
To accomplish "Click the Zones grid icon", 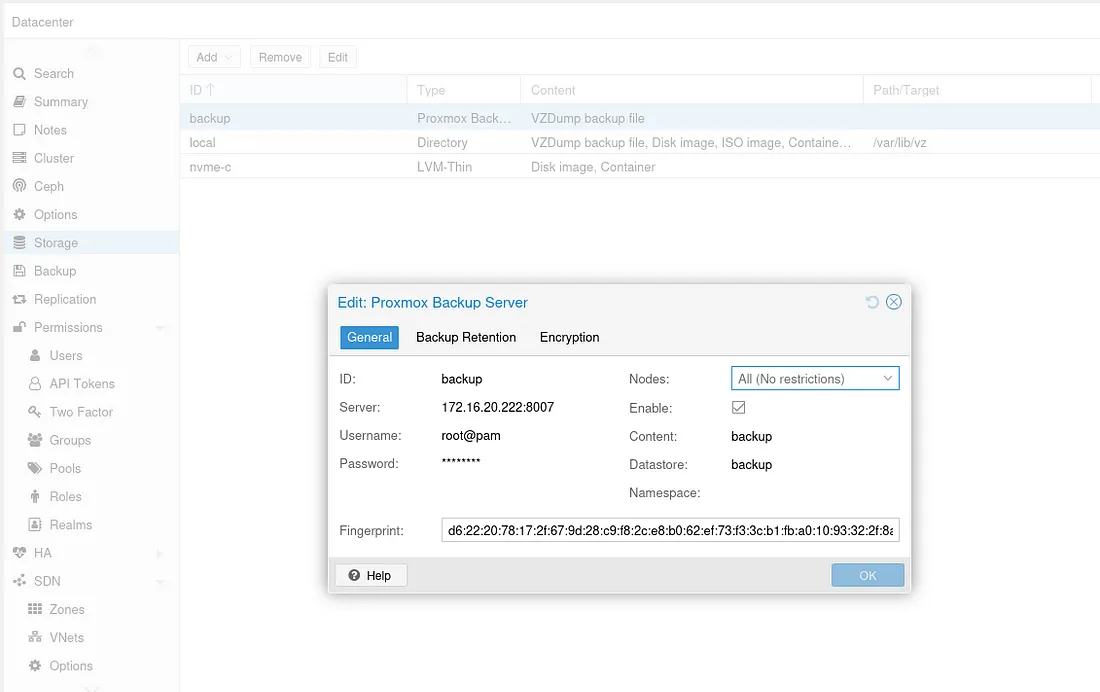I will coord(34,609).
